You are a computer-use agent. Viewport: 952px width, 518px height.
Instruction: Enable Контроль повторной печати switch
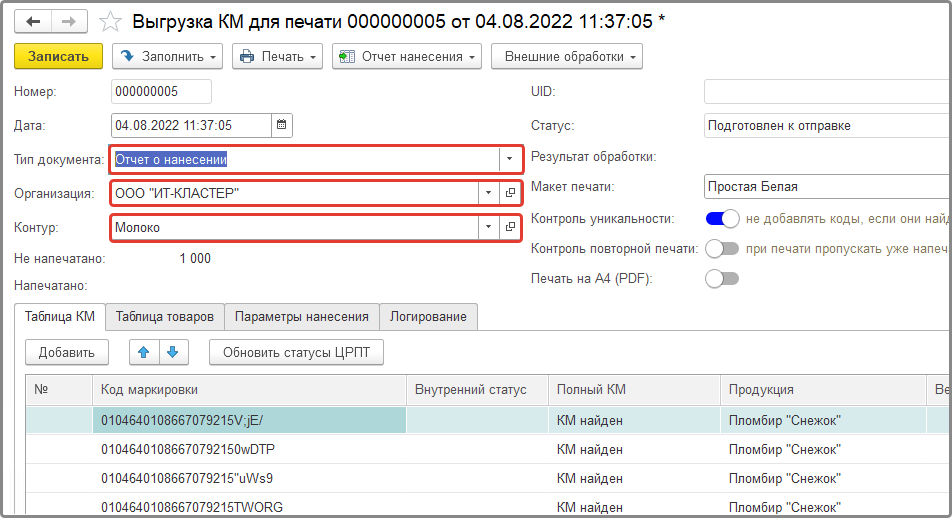pos(722,248)
